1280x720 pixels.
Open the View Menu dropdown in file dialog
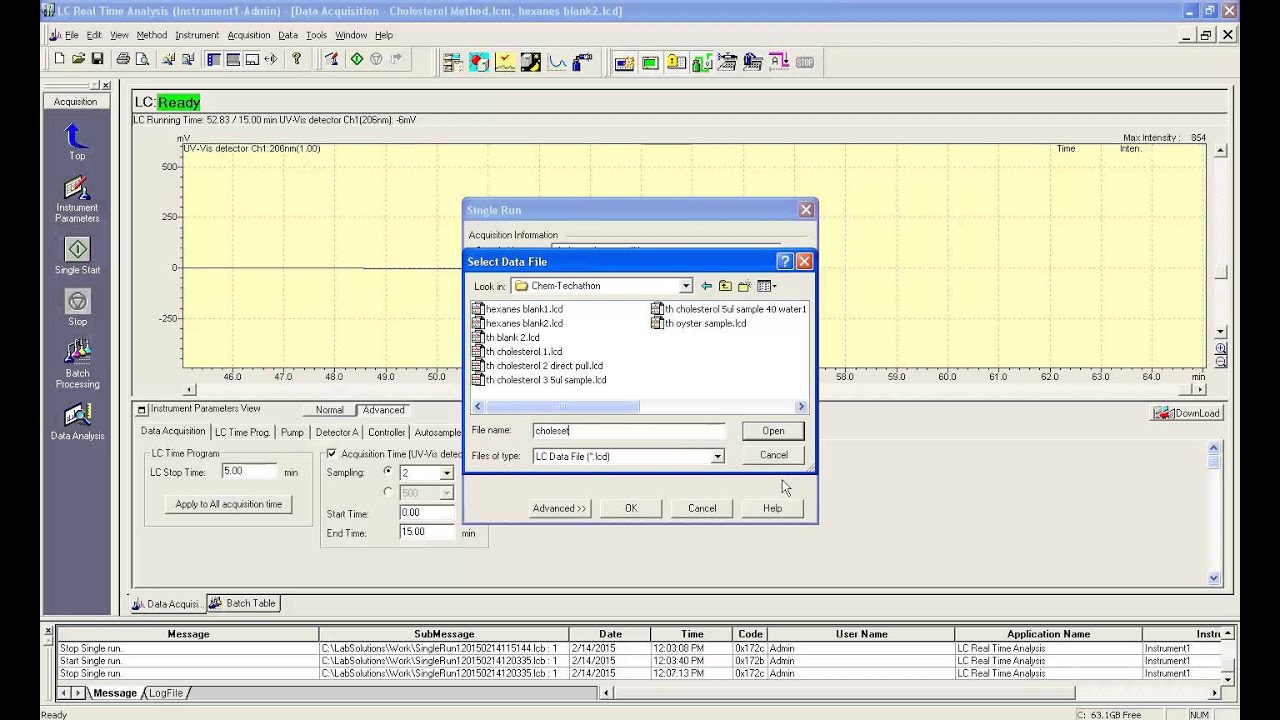(767, 286)
